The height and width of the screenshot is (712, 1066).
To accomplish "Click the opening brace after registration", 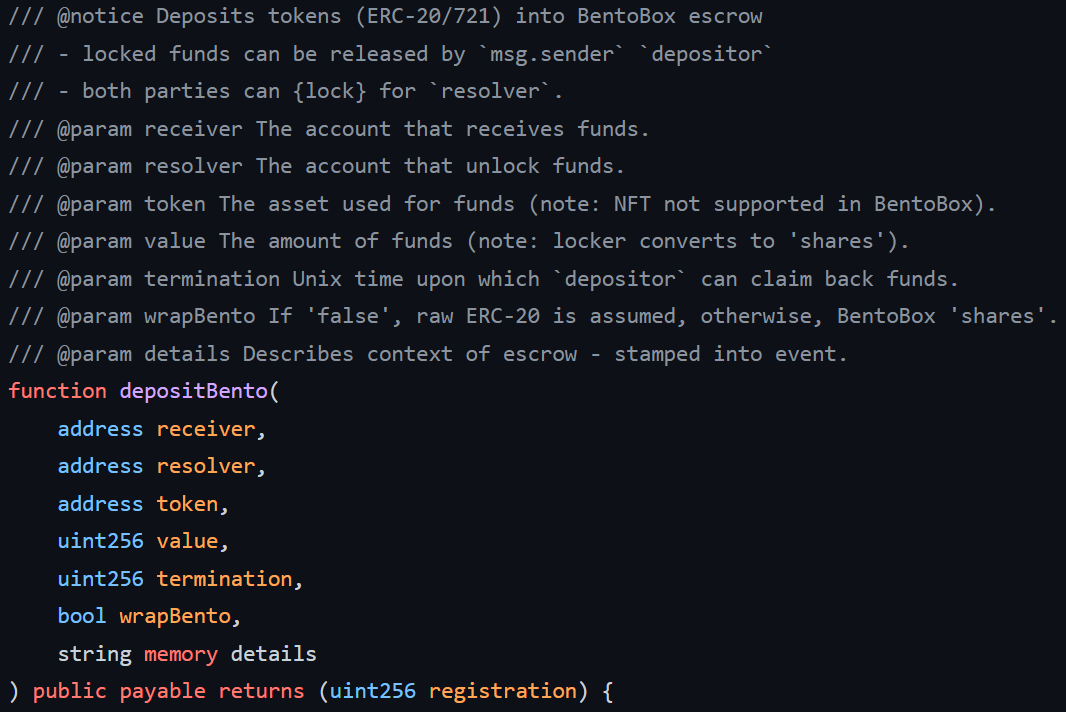I will (x=608, y=692).
